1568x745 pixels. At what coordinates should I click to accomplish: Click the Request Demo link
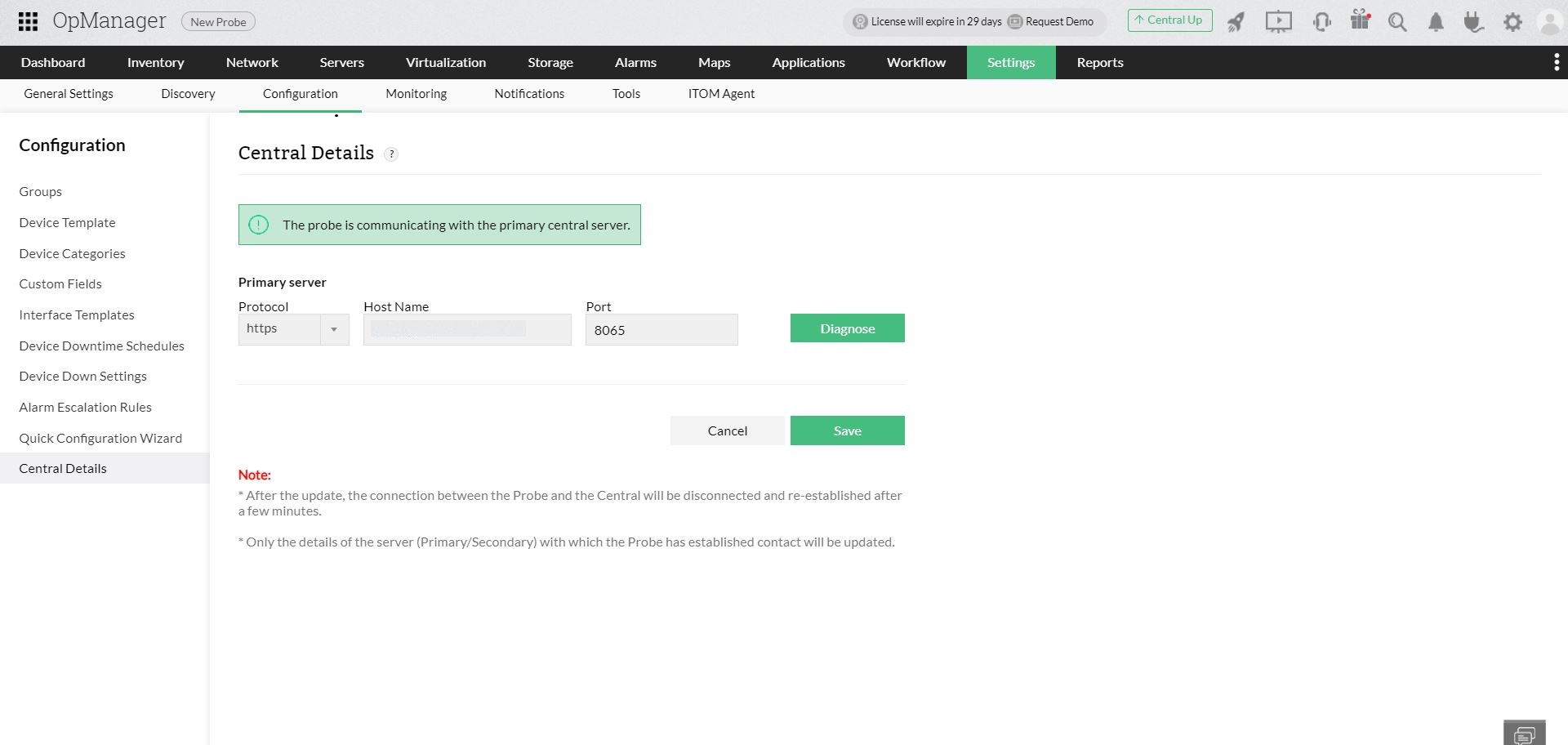(x=1059, y=22)
